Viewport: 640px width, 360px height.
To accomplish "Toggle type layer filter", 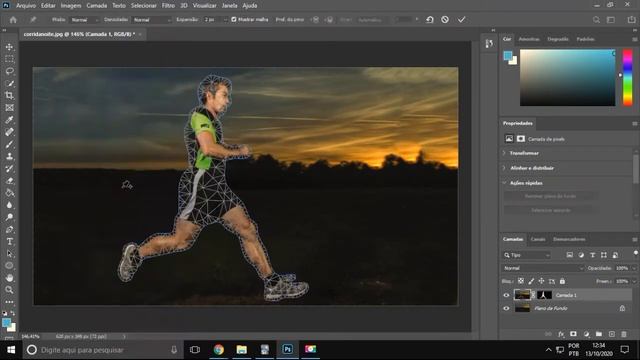I will point(592,255).
